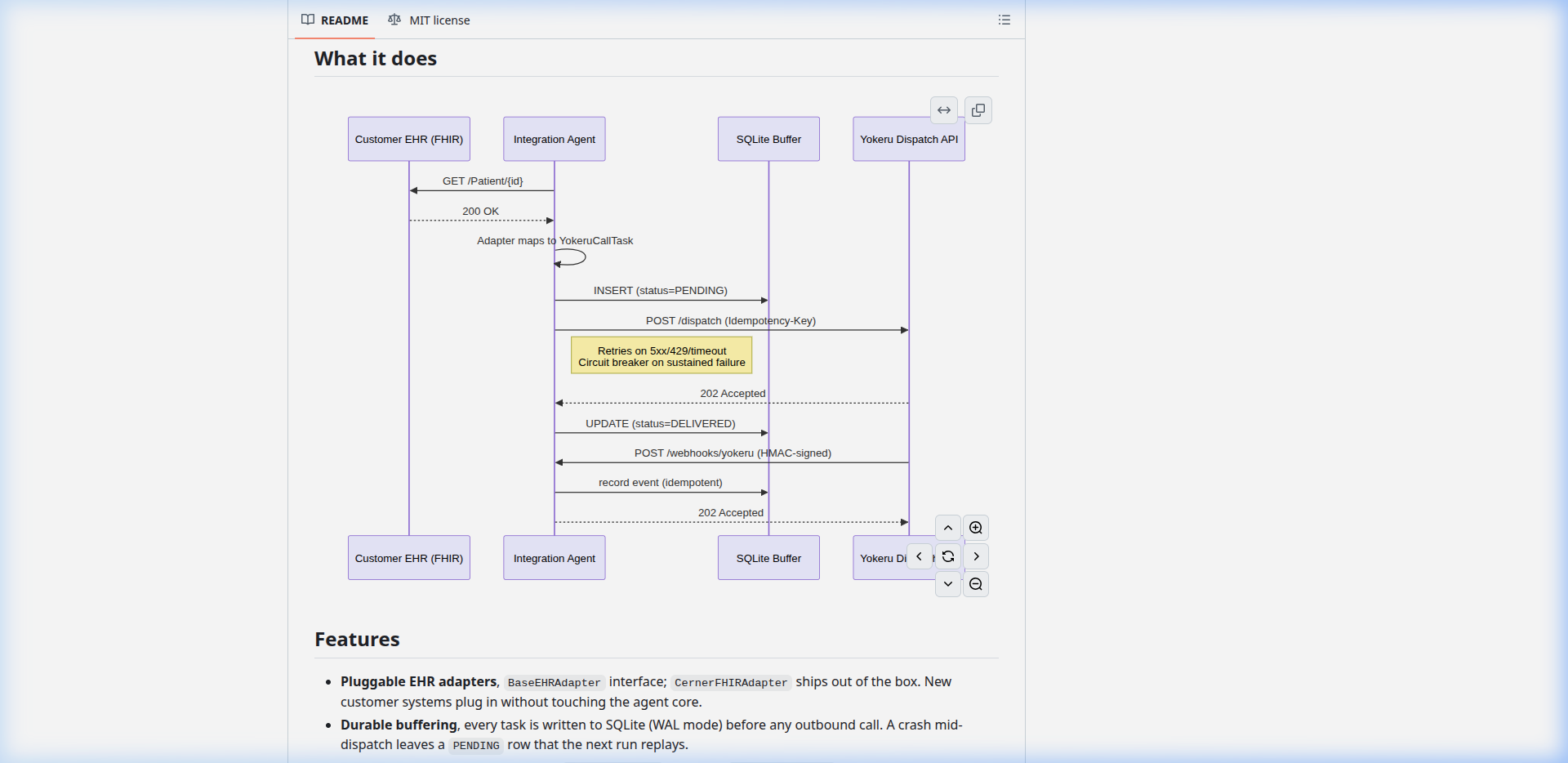
Task: Click the 'CernerFHIRAdapter' code text
Action: coord(731,683)
